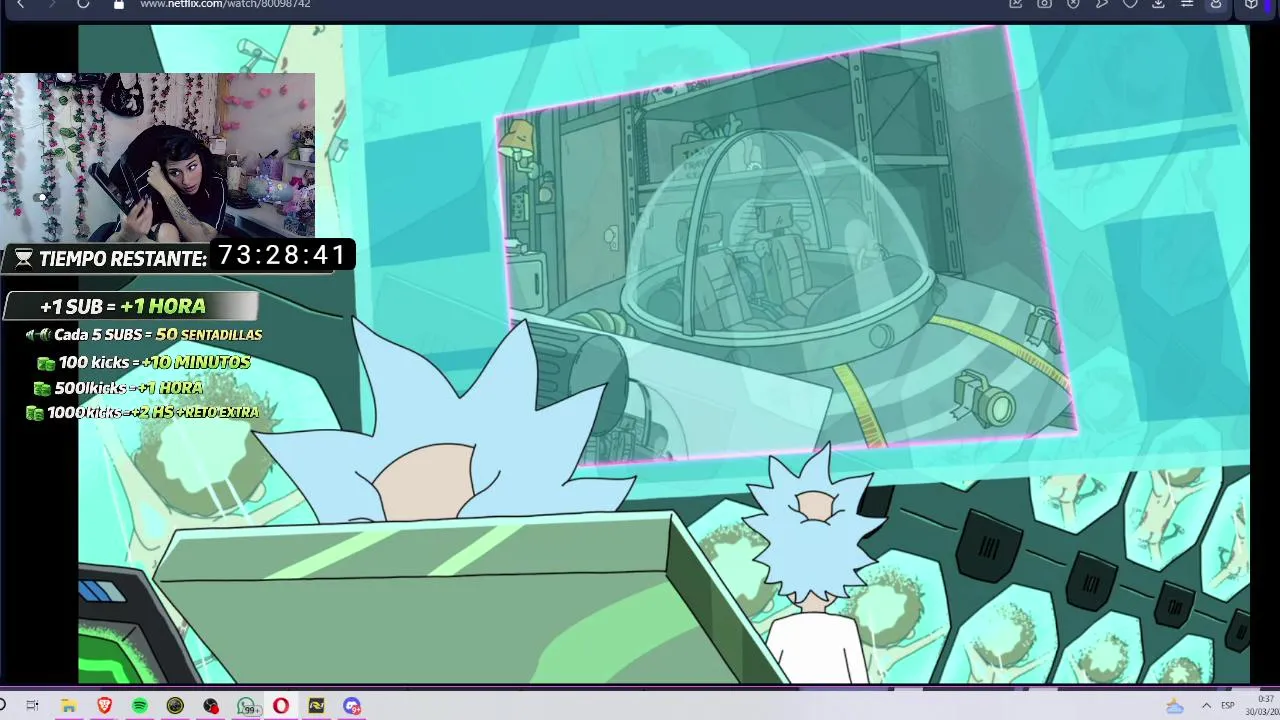The width and height of the screenshot is (1280, 720).
Task: Open the black-and-yellow round app beside Spotify
Action: pos(175,706)
